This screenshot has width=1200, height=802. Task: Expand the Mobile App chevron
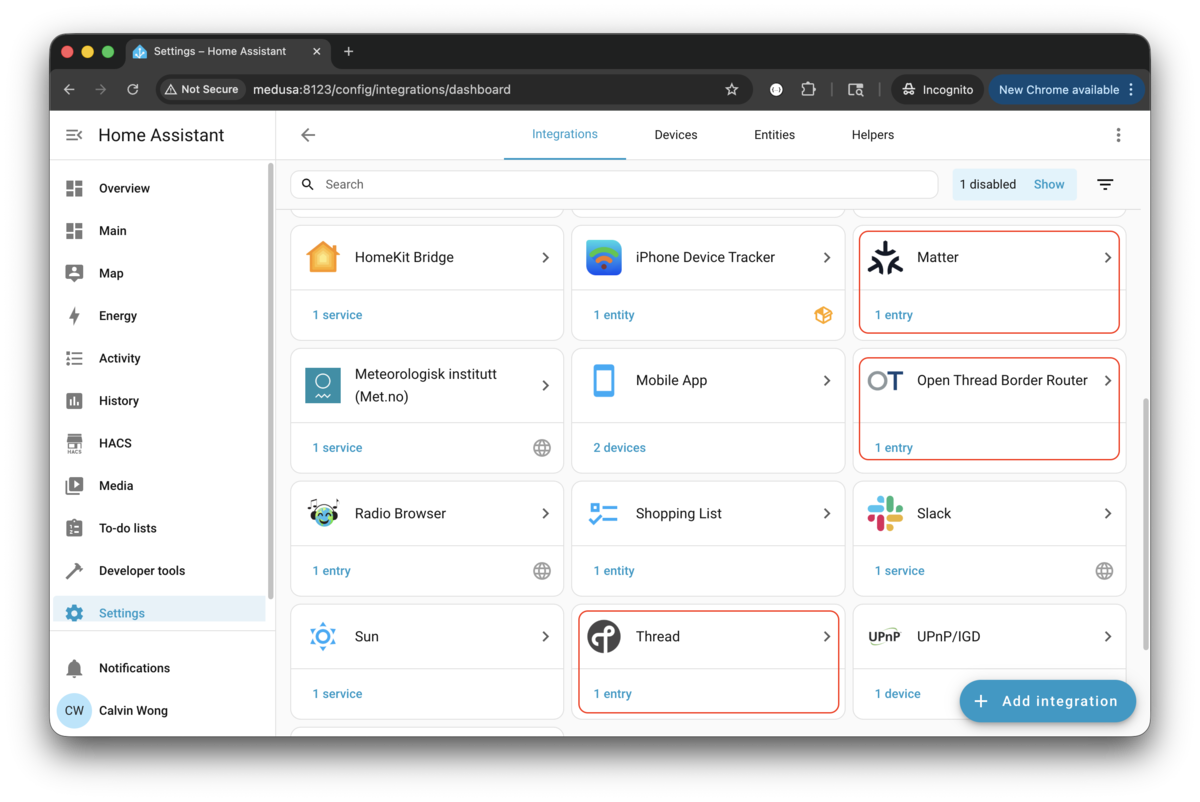[x=827, y=381]
